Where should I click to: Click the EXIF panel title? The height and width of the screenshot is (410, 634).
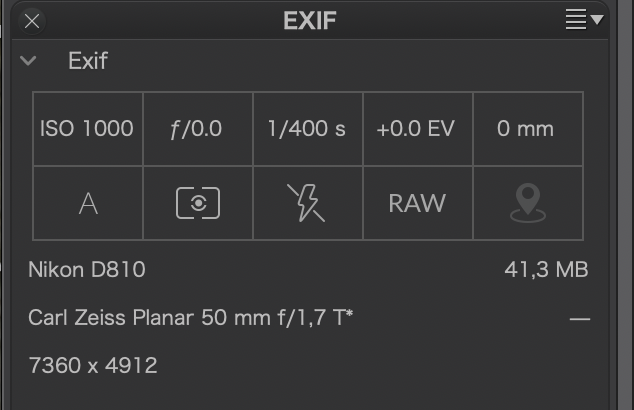(x=310, y=21)
